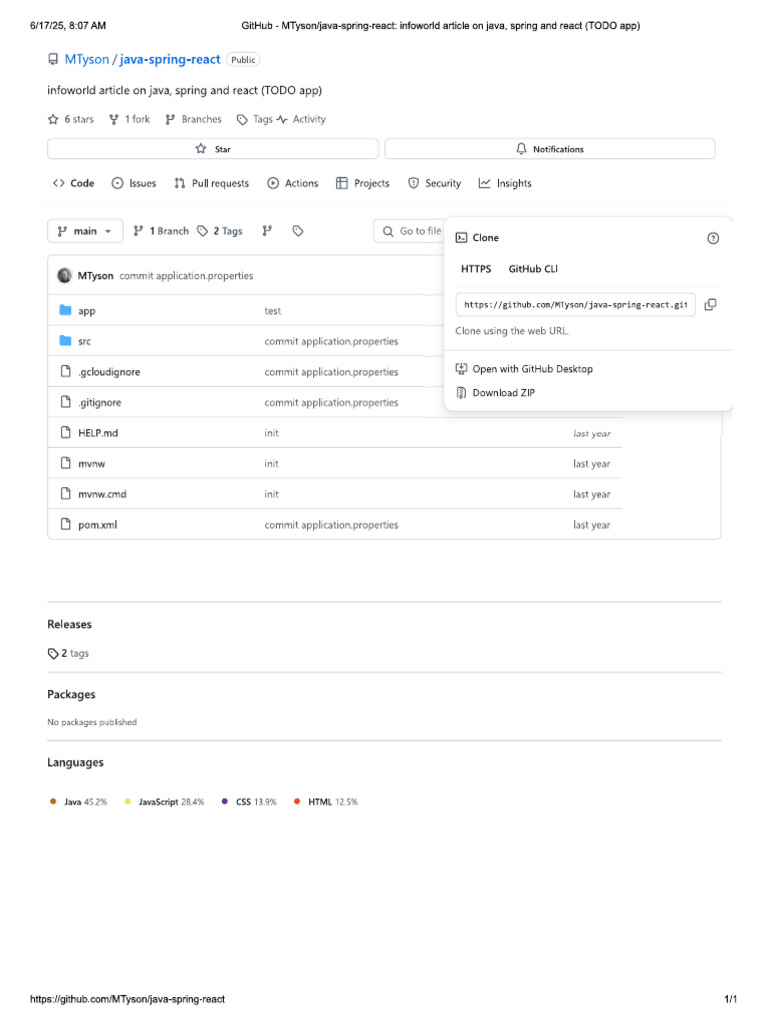768x1024 pixels.
Task: Click the 2 Tags link
Action: pyautogui.click(x=220, y=231)
